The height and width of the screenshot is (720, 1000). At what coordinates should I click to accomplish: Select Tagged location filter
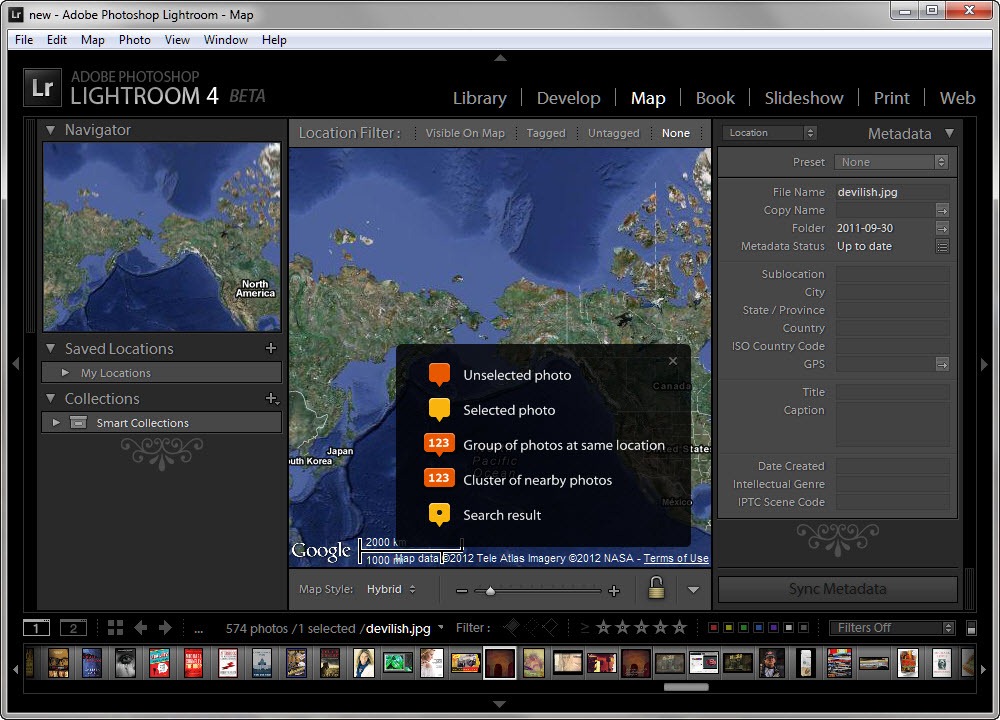[546, 133]
